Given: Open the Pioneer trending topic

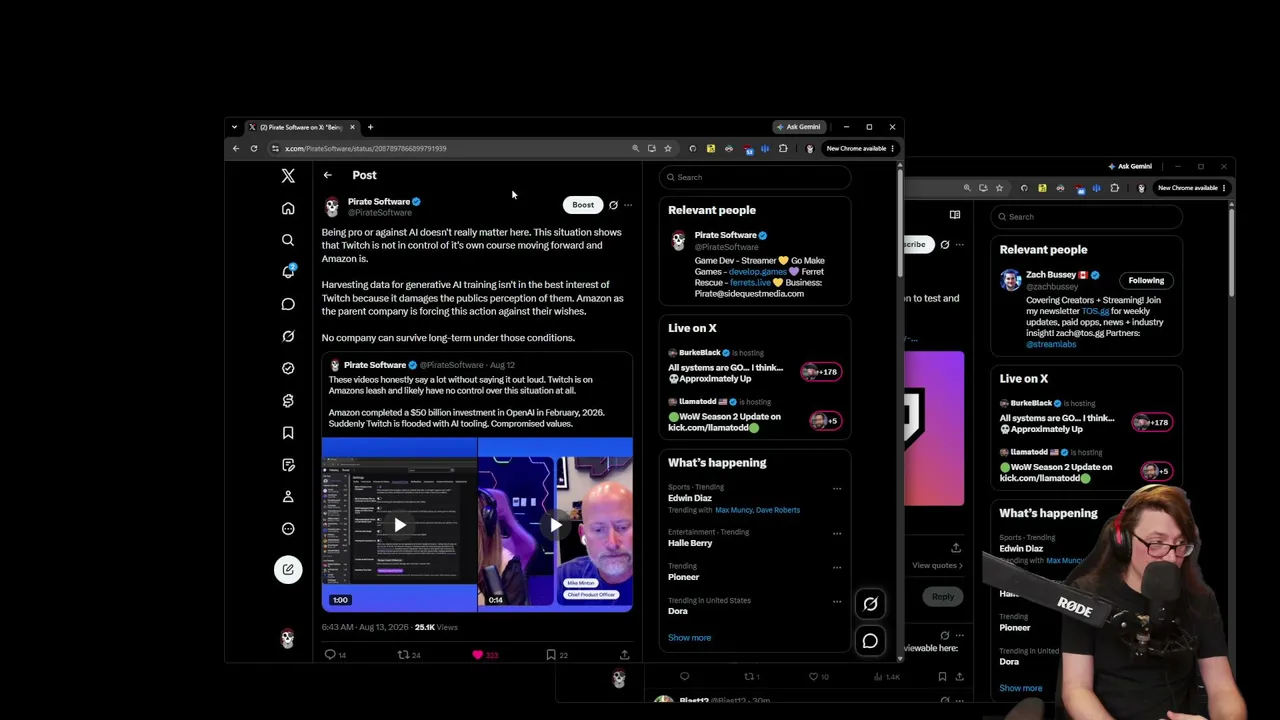Looking at the screenshot, I should (684, 577).
